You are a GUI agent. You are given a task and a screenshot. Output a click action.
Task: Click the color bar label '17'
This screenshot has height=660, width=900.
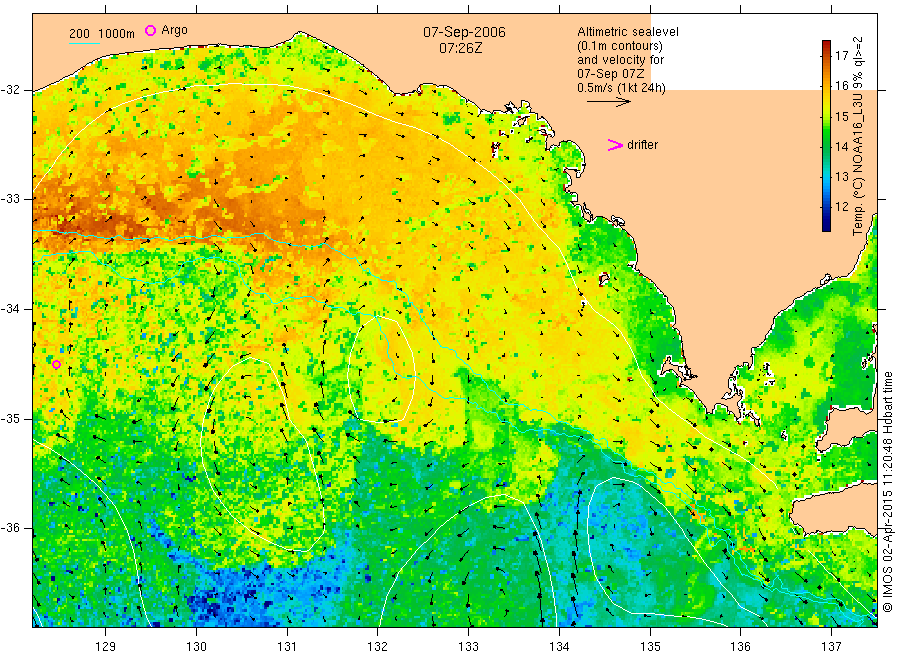[841, 56]
